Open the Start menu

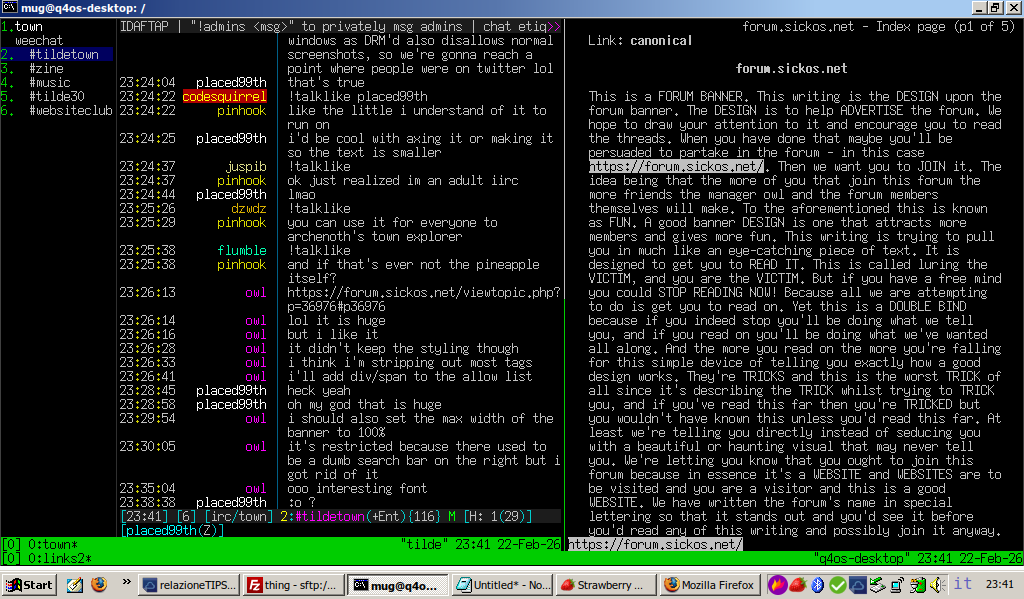coord(30,584)
